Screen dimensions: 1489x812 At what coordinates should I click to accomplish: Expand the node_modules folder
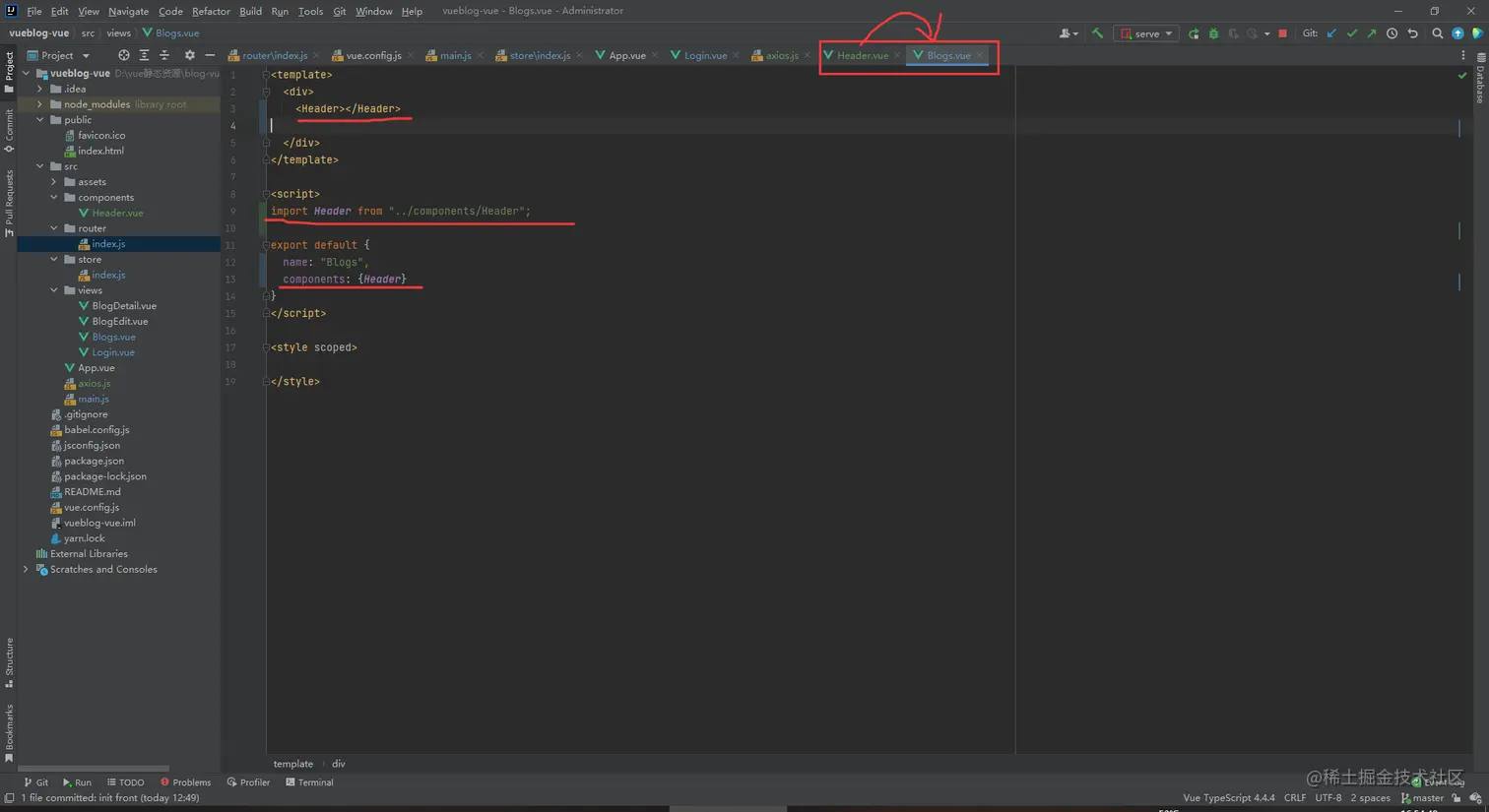click(x=40, y=104)
